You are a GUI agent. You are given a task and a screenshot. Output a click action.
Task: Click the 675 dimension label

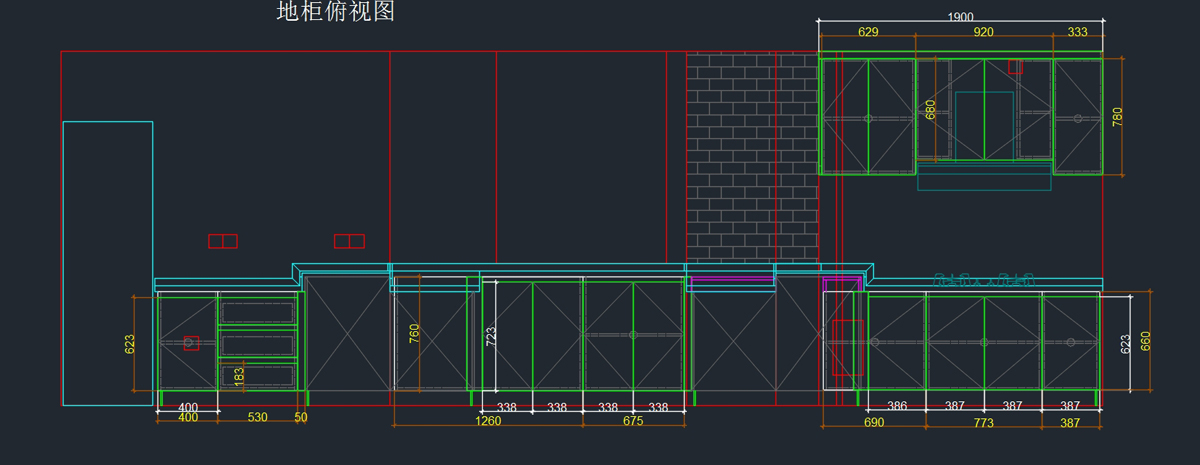coord(633,421)
